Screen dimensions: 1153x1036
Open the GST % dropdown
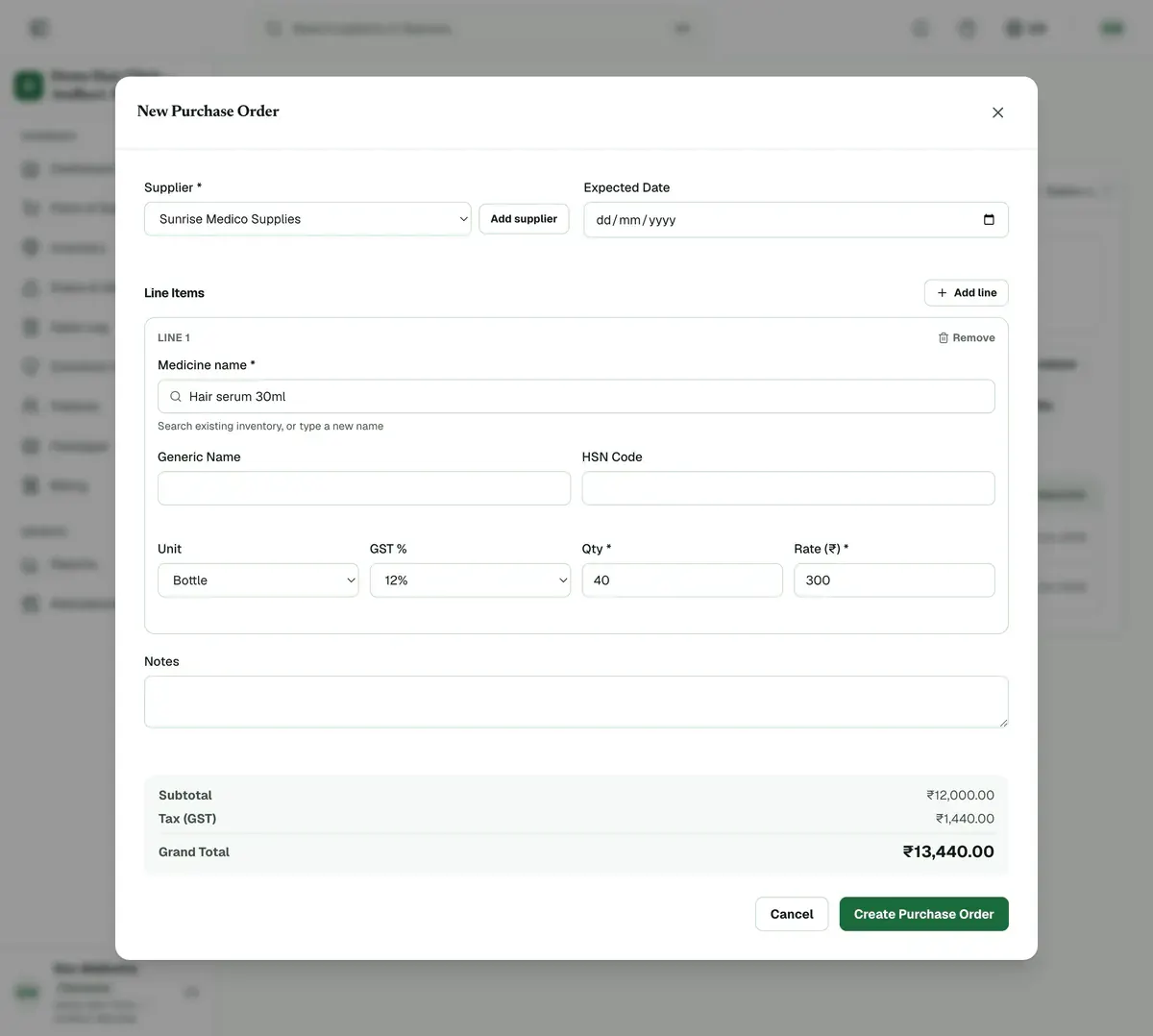click(470, 580)
